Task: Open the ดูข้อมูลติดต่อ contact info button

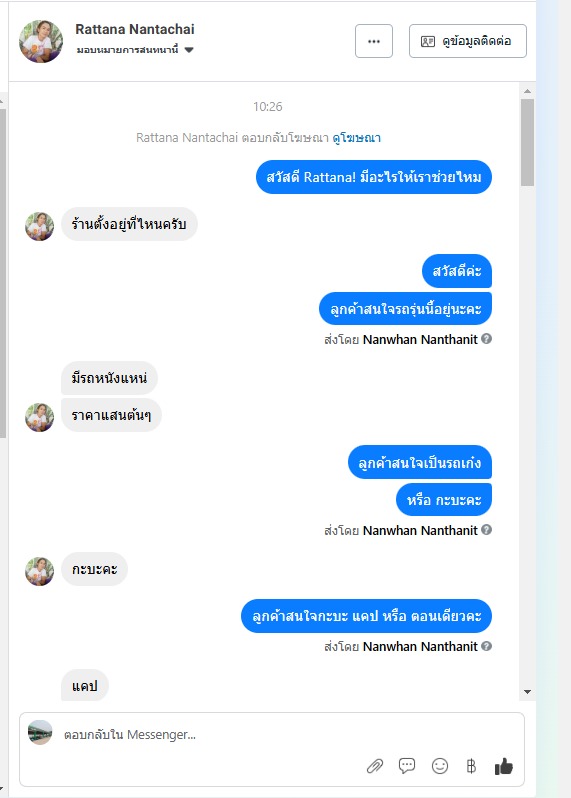Action: click(x=468, y=41)
